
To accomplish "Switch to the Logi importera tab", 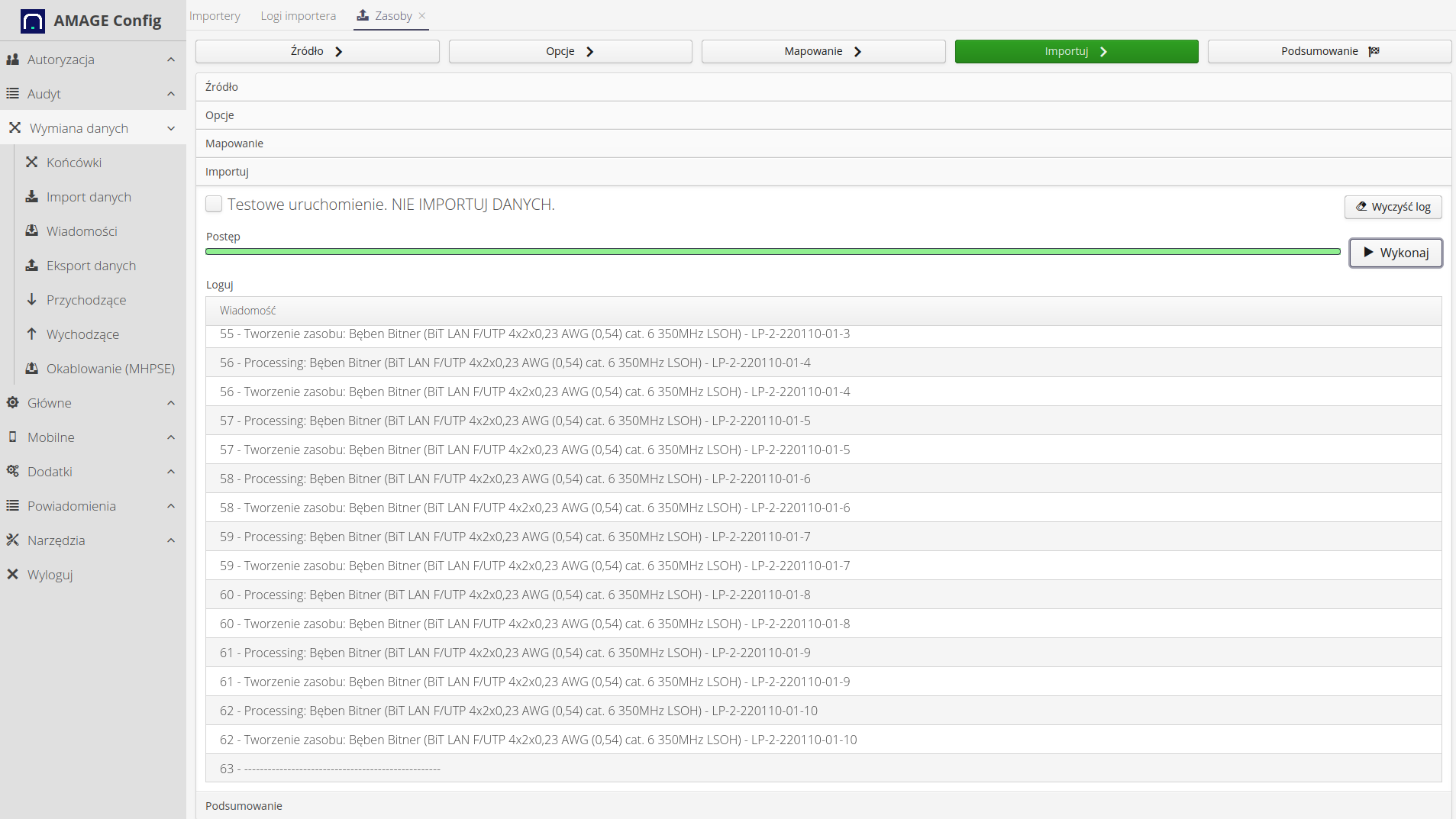I will pyautogui.click(x=298, y=16).
